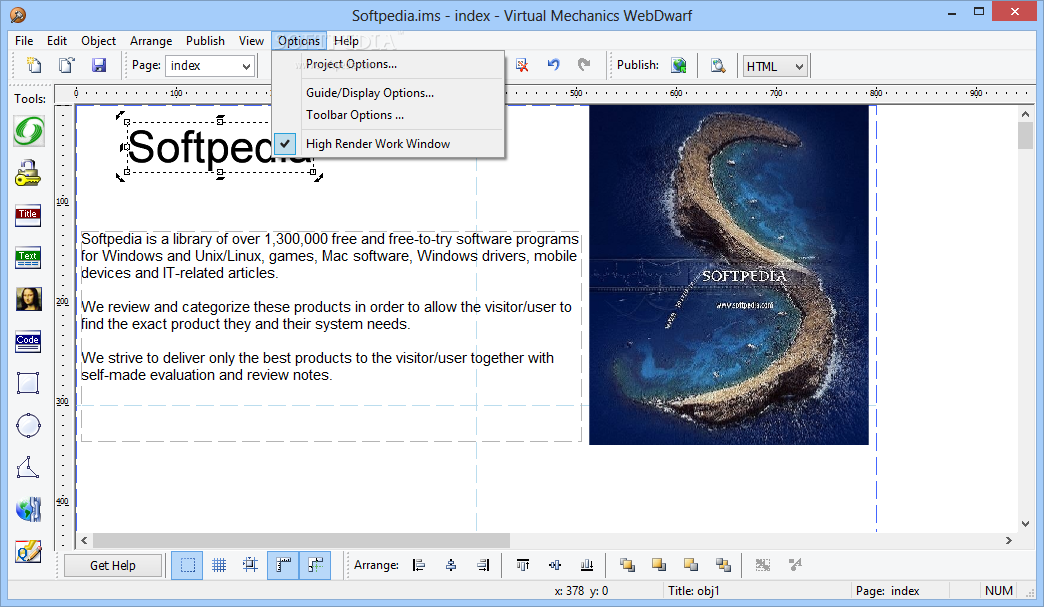Viewport: 1044px width, 607px height.
Task: Click the vertical scrollbar up arrow
Action: 1025,114
